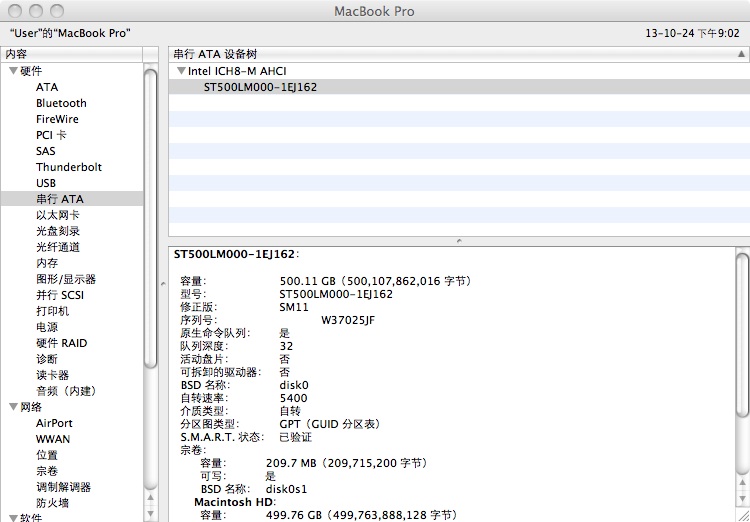Open the 读卡器 card reader entry
The image size is (750, 522).
click(52, 375)
